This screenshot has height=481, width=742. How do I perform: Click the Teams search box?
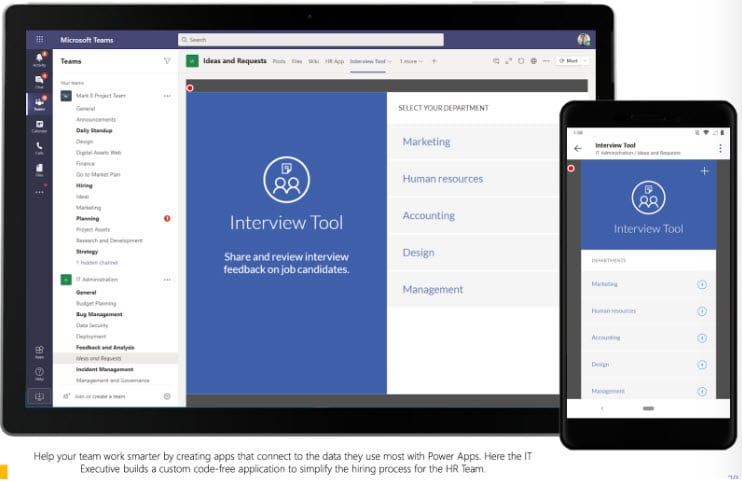click(x=311, y=40)
